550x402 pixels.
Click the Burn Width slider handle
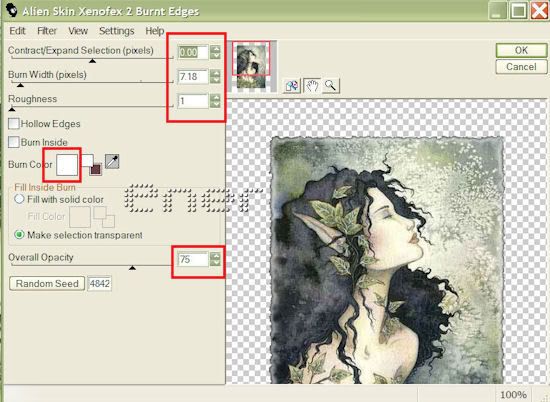[20, 85]
